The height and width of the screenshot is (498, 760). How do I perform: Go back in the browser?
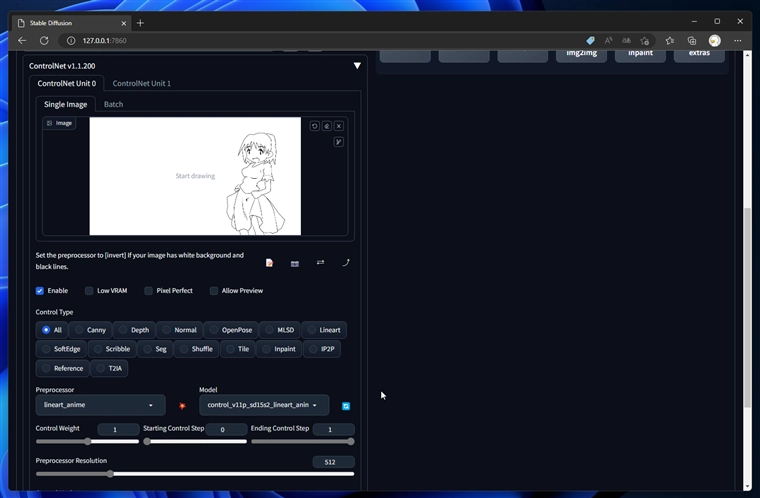22,41
